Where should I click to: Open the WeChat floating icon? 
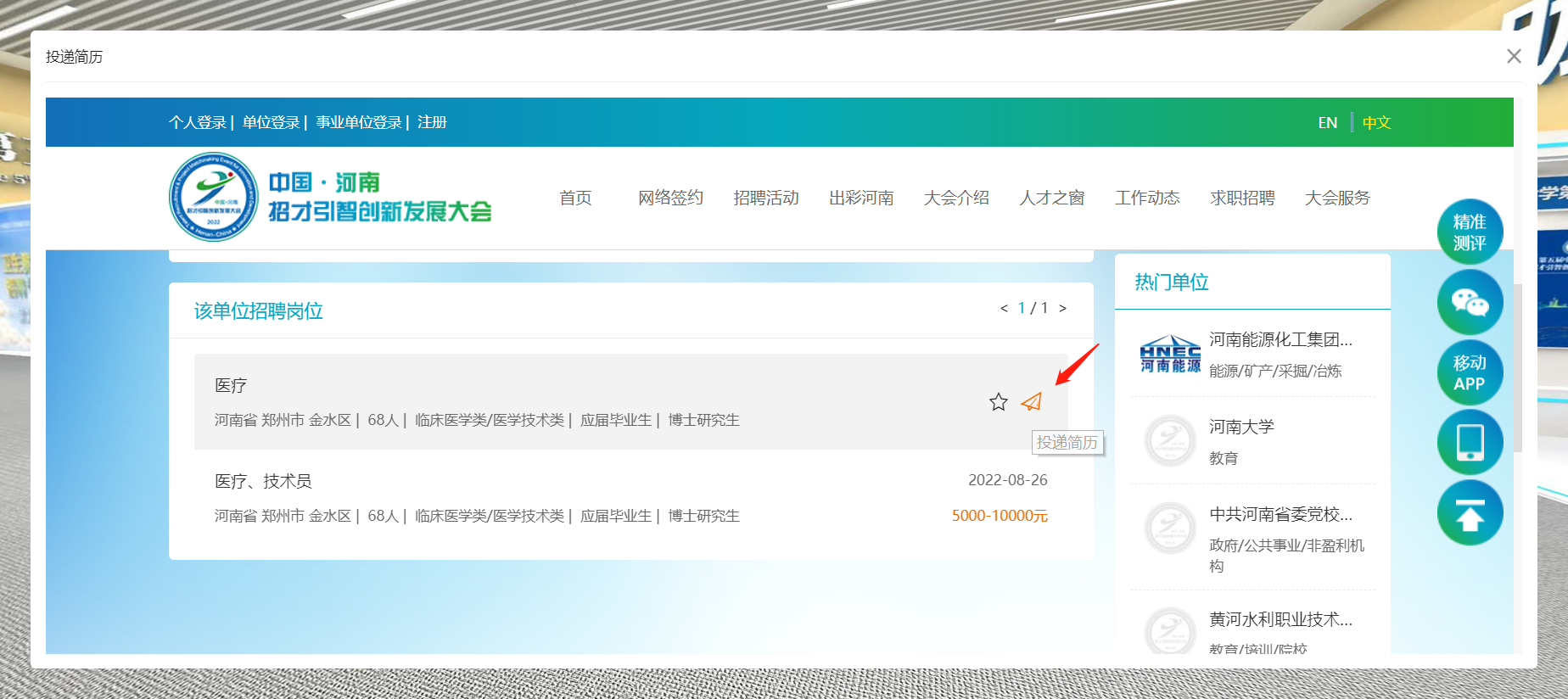click(1470, 302)
